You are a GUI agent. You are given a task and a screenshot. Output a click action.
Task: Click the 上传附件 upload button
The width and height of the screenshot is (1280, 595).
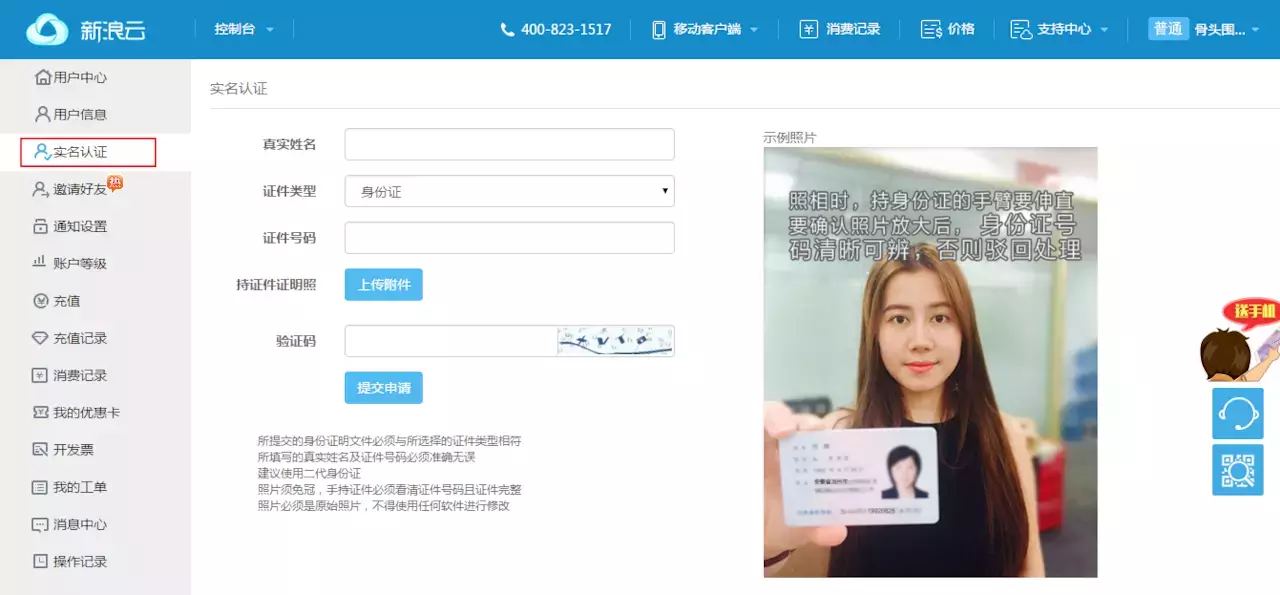coord(384,284)
